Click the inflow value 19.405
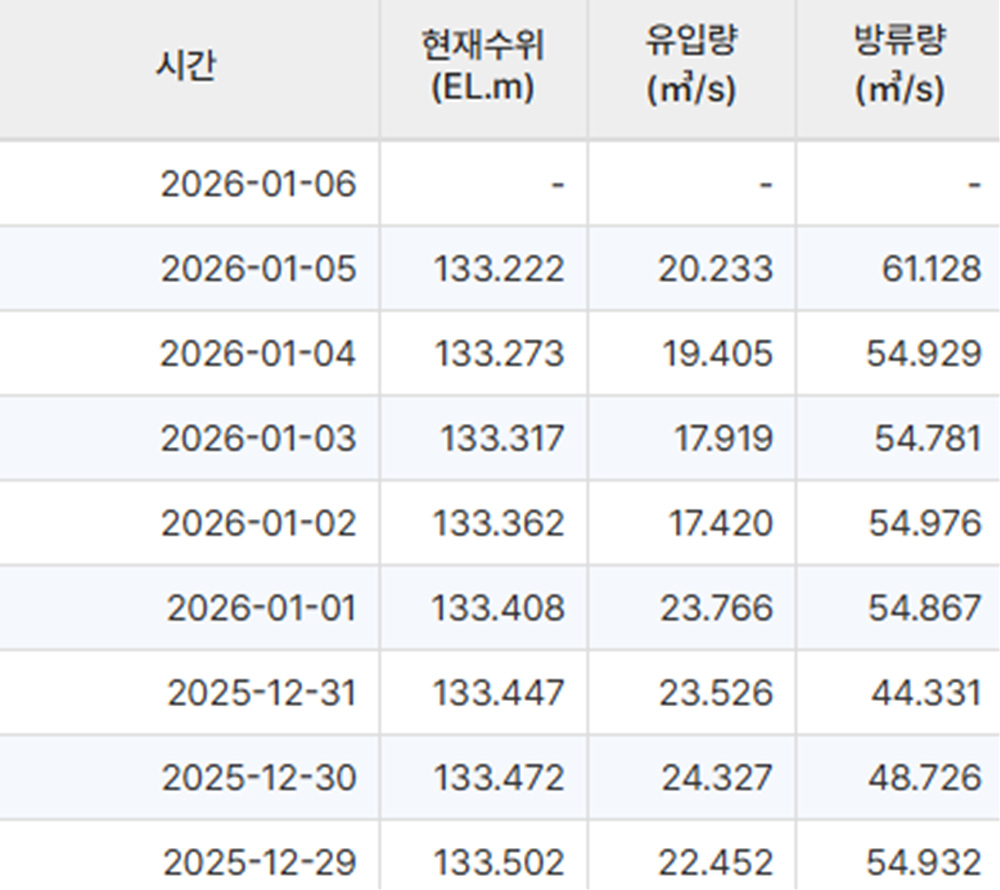 [x=715, y=354]
